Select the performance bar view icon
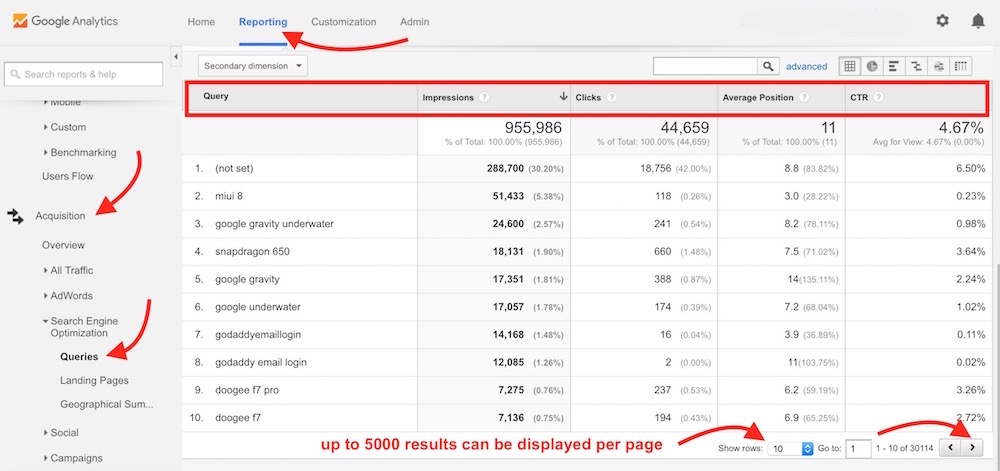 [894, 66]
